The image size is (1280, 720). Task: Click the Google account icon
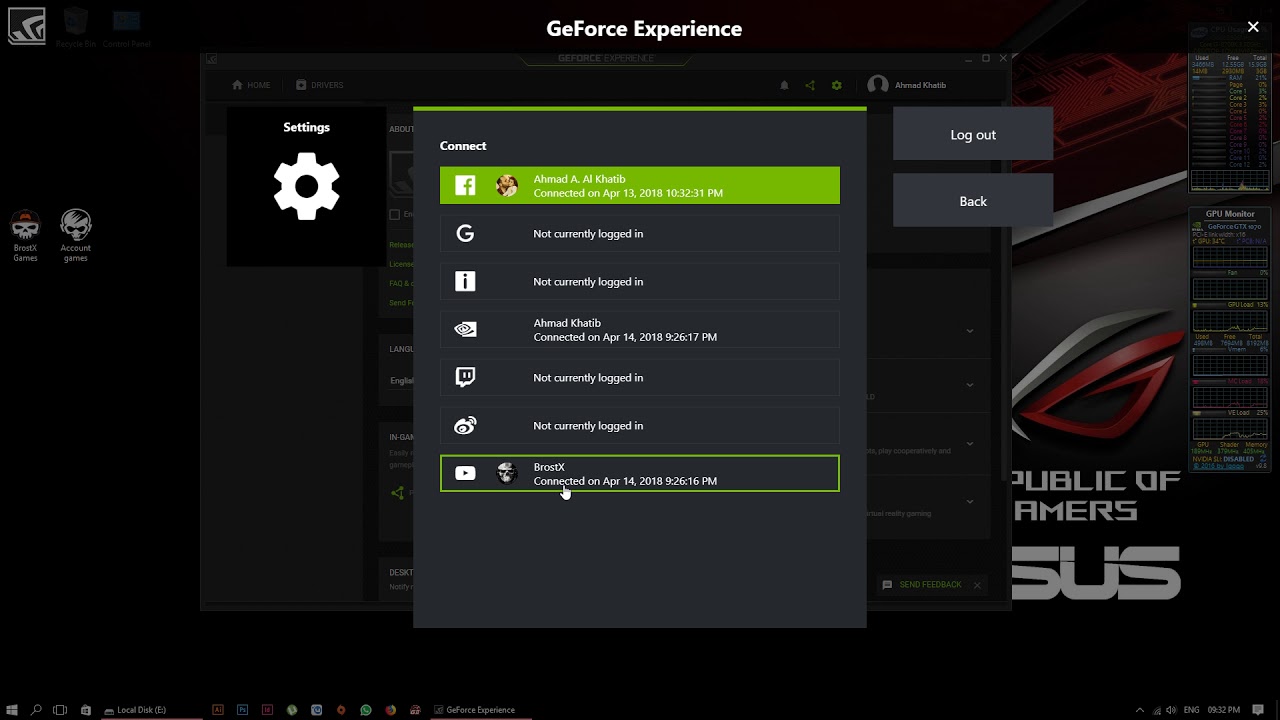coord(465,234)
